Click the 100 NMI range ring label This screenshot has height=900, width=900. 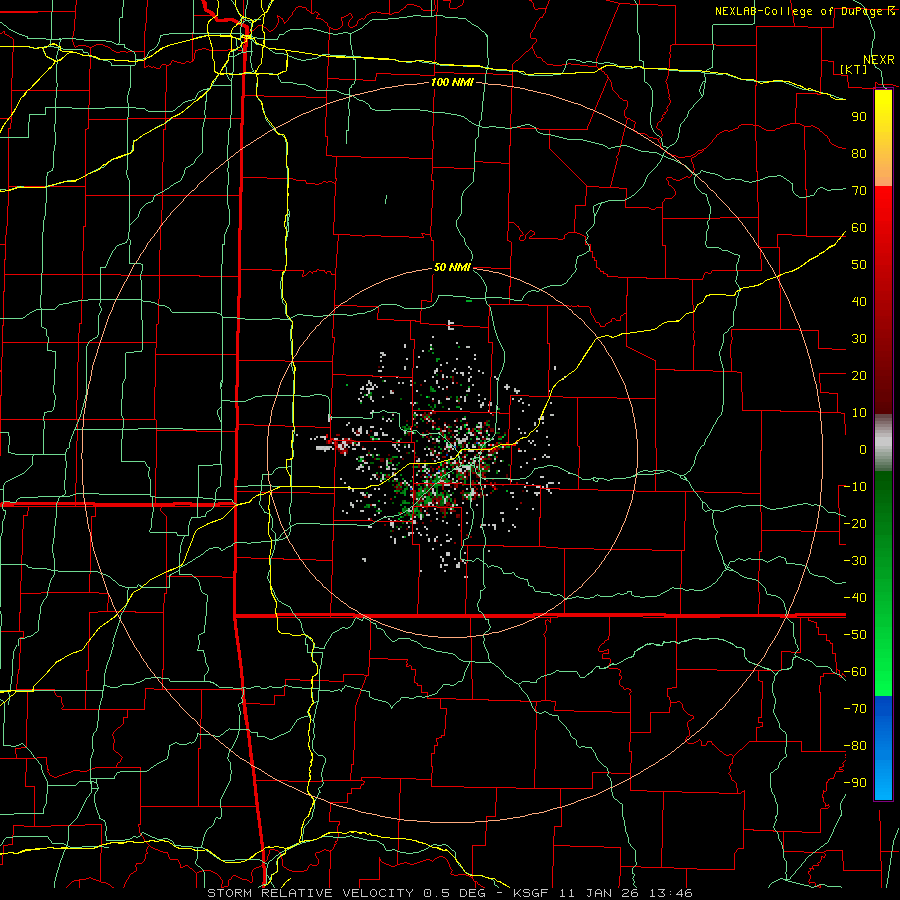coord(452,82)
